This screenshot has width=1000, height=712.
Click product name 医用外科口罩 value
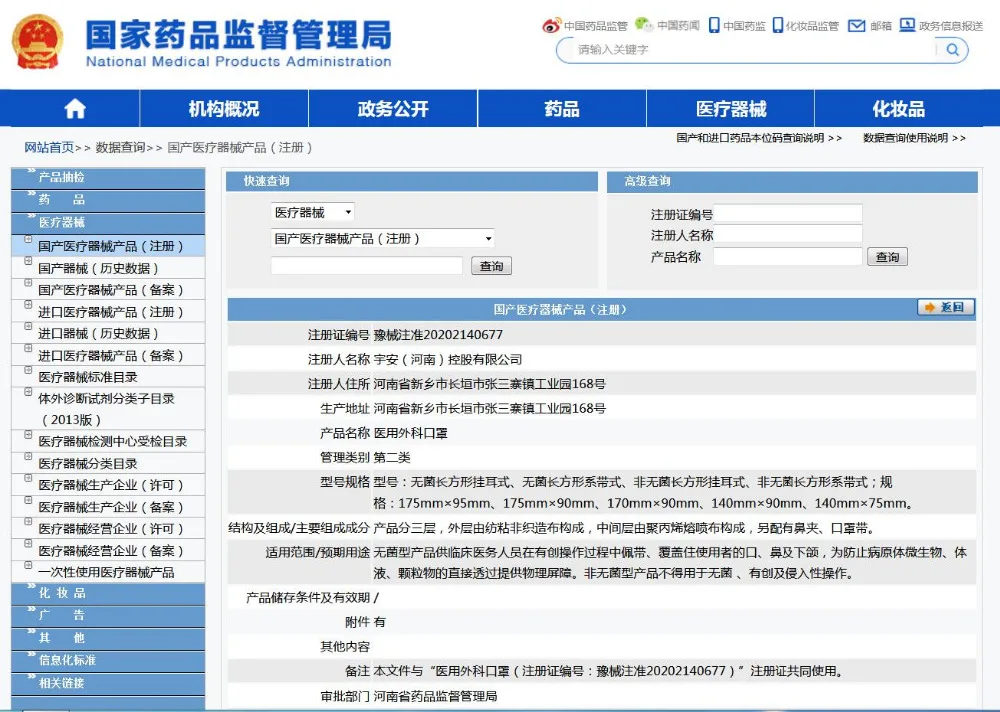tap(411, 433)
